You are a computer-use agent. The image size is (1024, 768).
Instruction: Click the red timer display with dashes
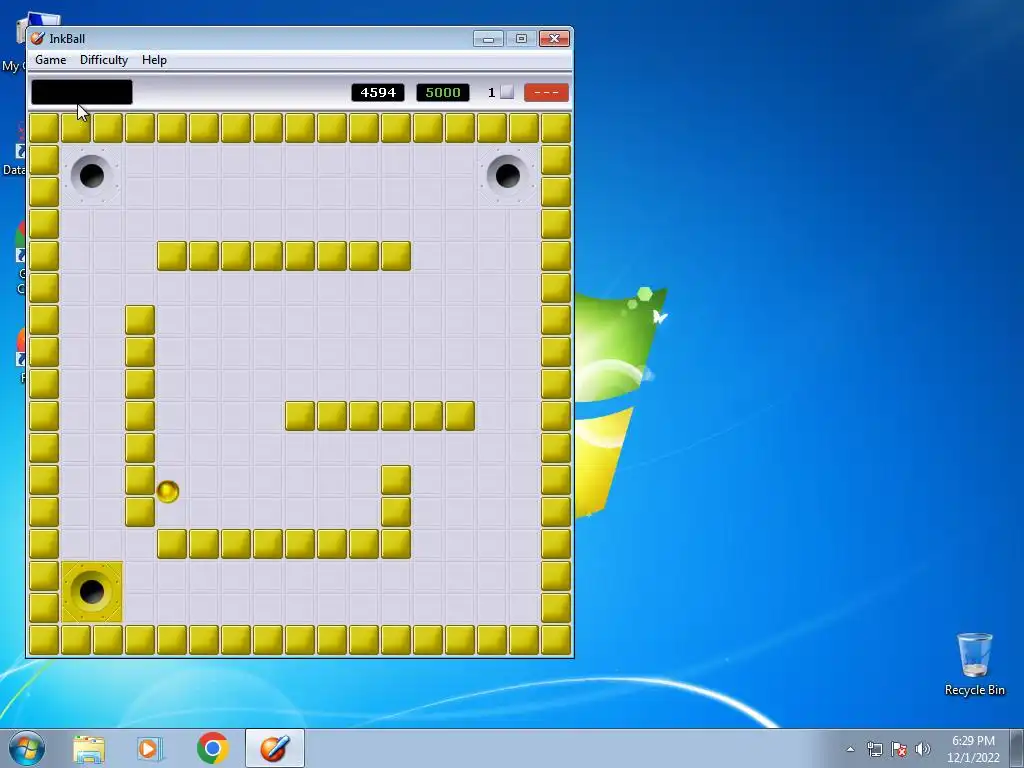tap(546, 93)
